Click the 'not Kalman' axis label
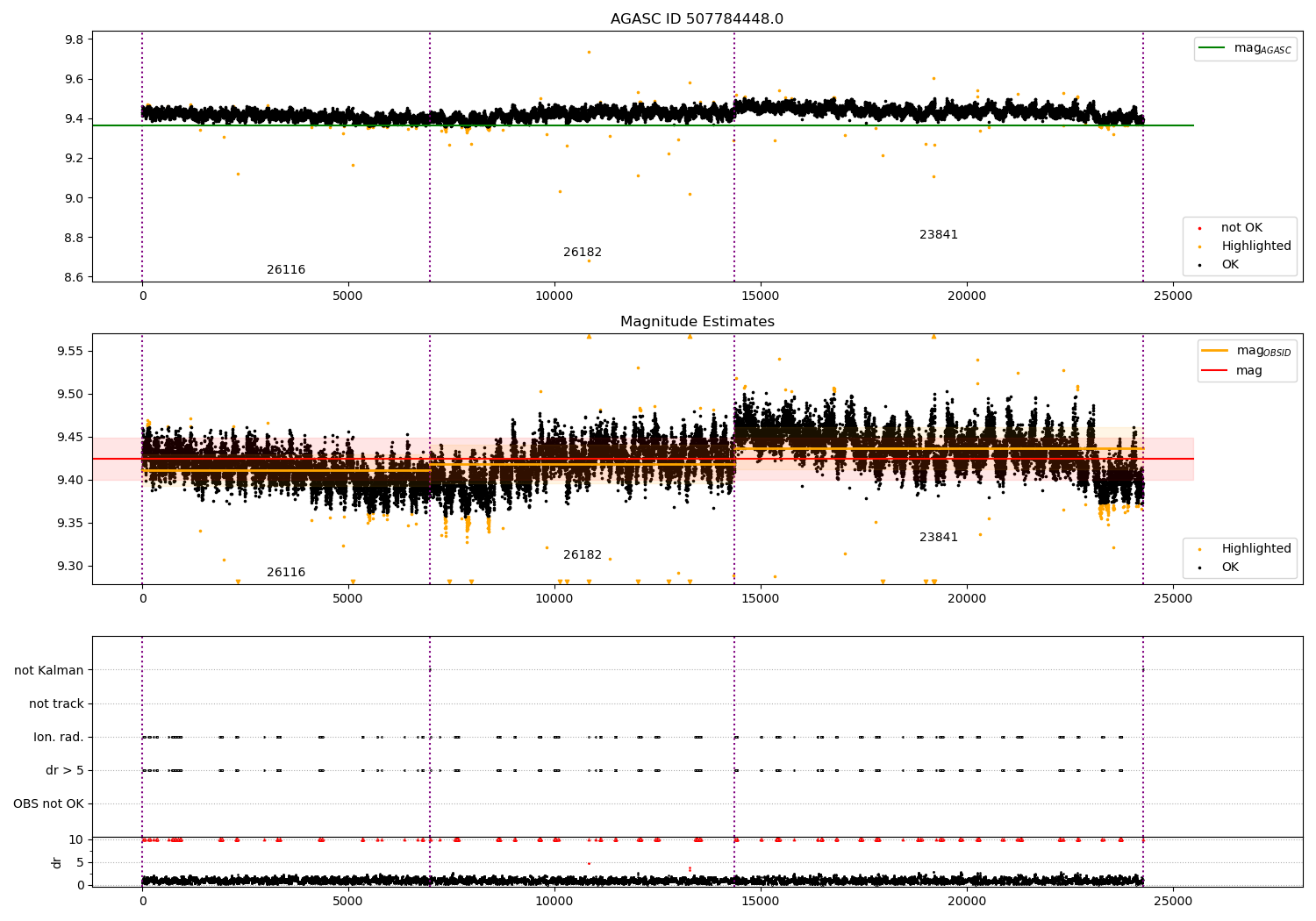1316x921 pixels. pyautogui.click(x=49, y=671)
